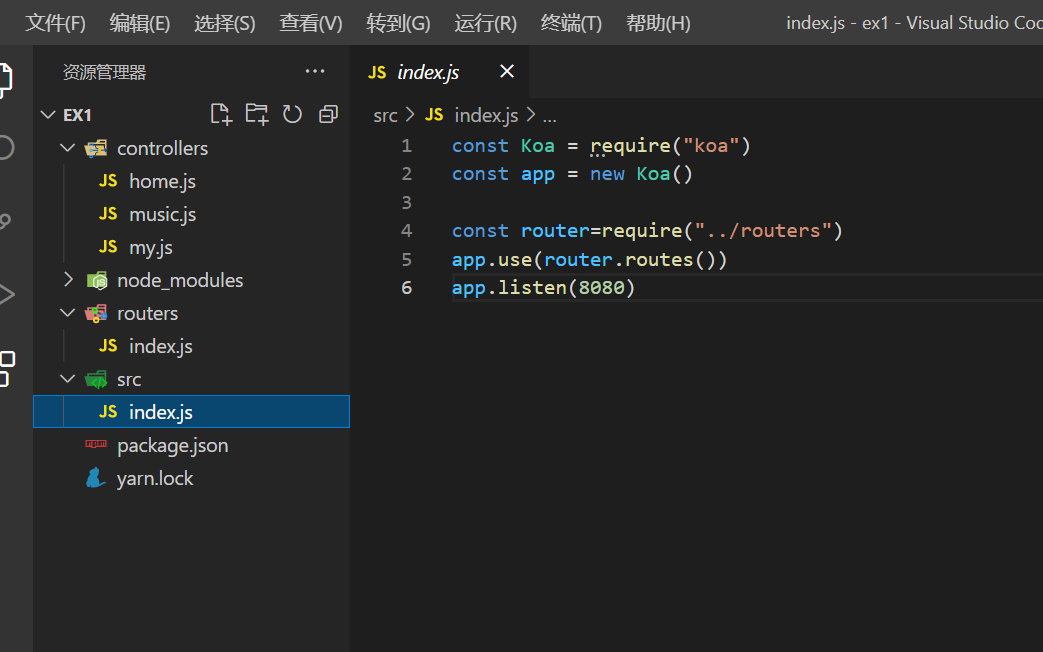Place cursor on line 6 app.listen(8080)
The image size is (1043, 652).
pyautogui.click(x=543, y=287)
